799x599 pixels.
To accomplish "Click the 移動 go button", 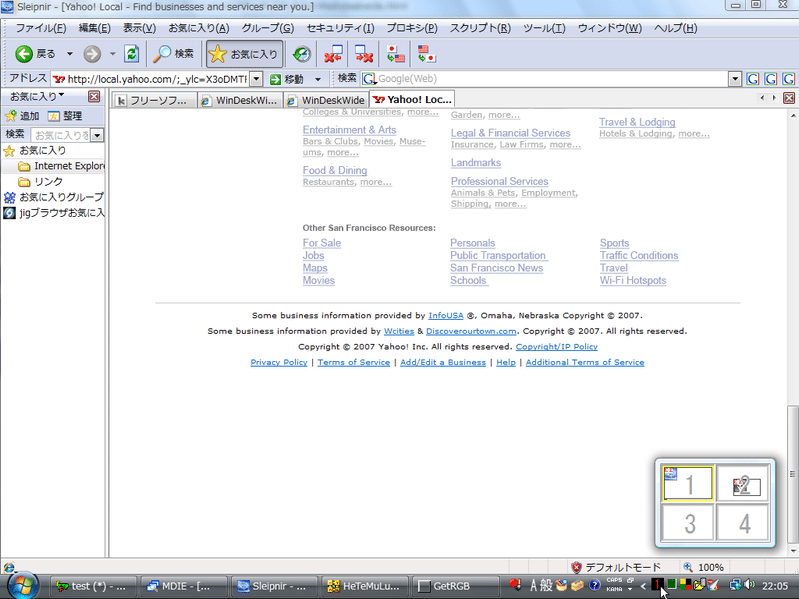I will point(286,79).
